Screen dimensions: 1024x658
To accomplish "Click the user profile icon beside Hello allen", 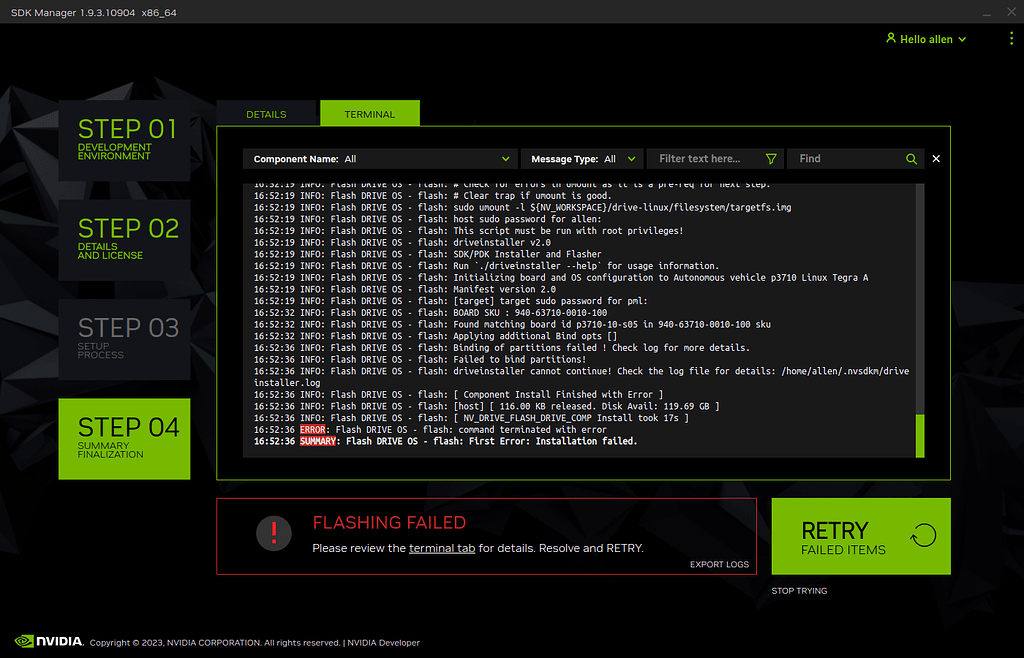I will 890,38.
